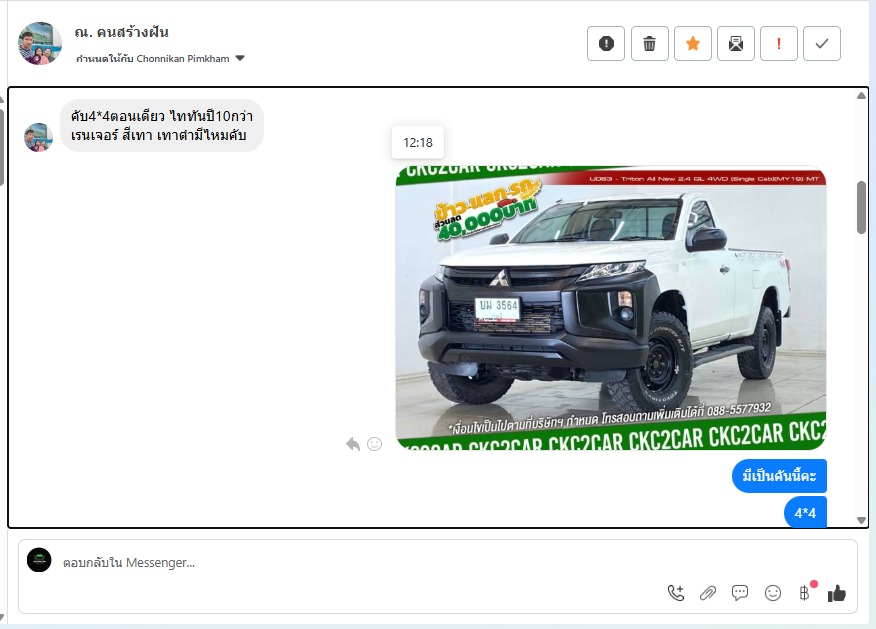
Task: Open emoji picker in composer
Action: click(x=773, y=593)
